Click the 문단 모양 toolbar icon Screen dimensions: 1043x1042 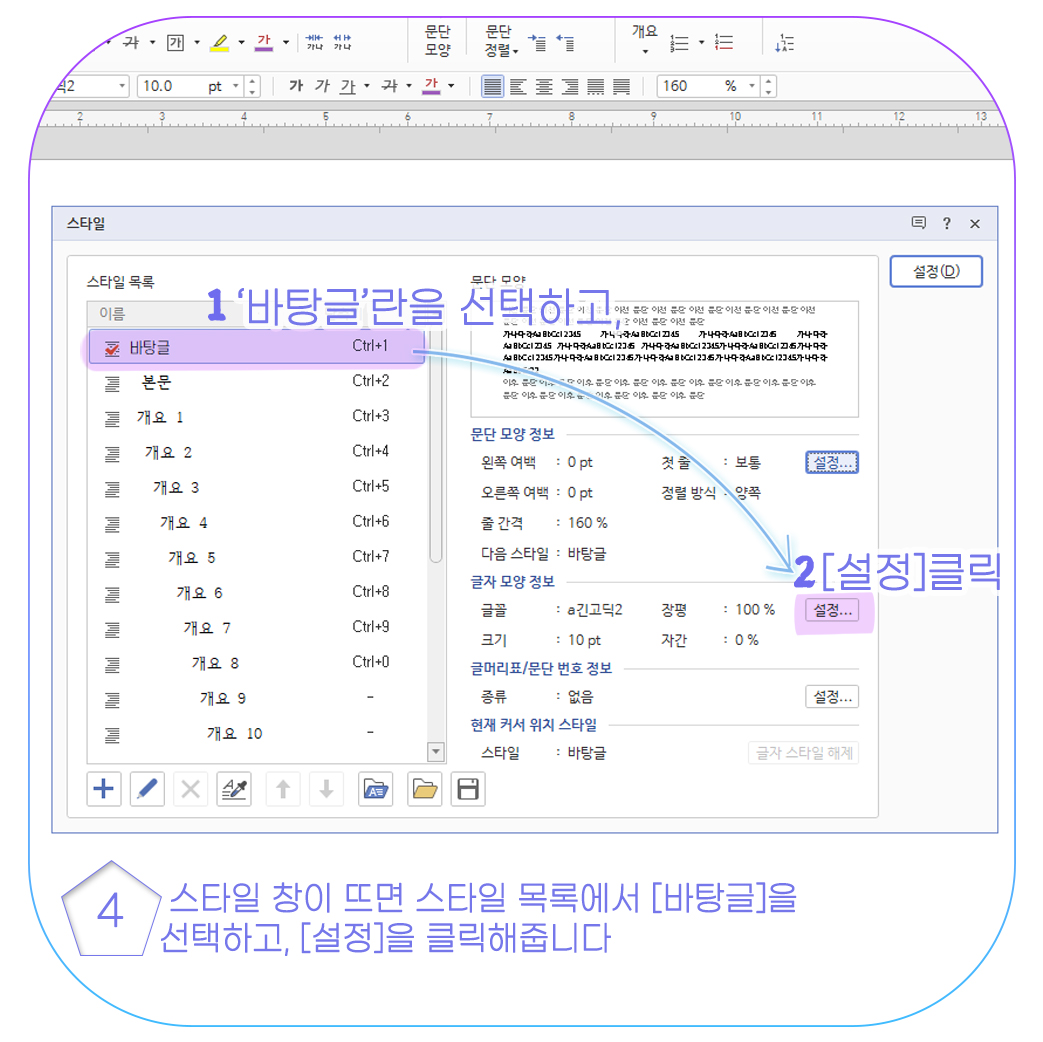[x=438, y=38]
